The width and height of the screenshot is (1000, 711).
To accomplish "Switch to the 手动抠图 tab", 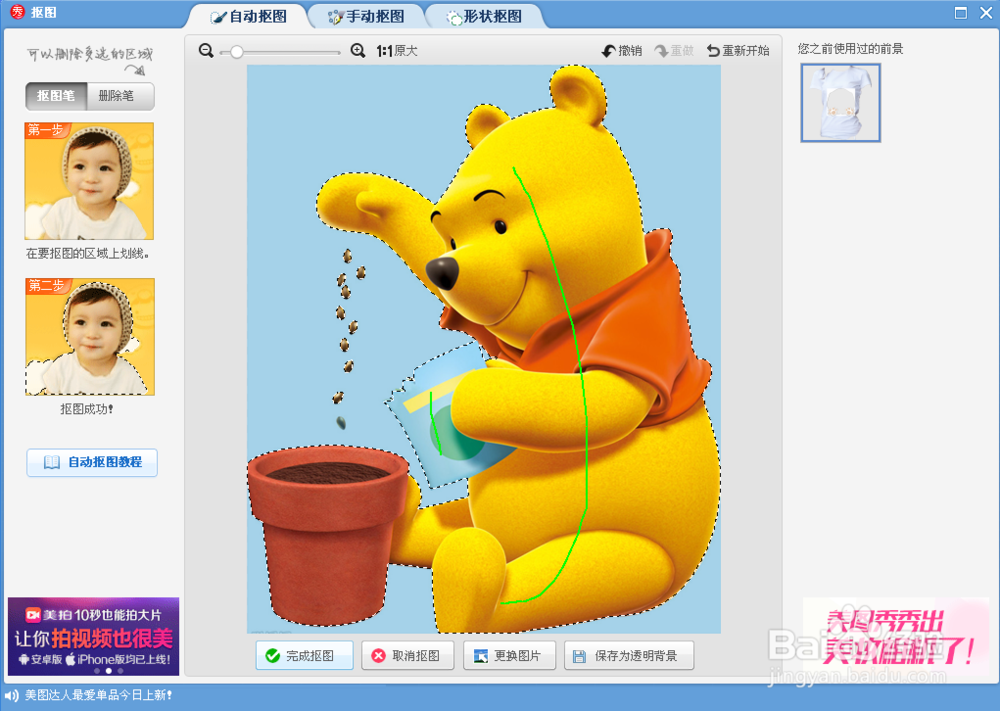I will click(x=366, y=16).
